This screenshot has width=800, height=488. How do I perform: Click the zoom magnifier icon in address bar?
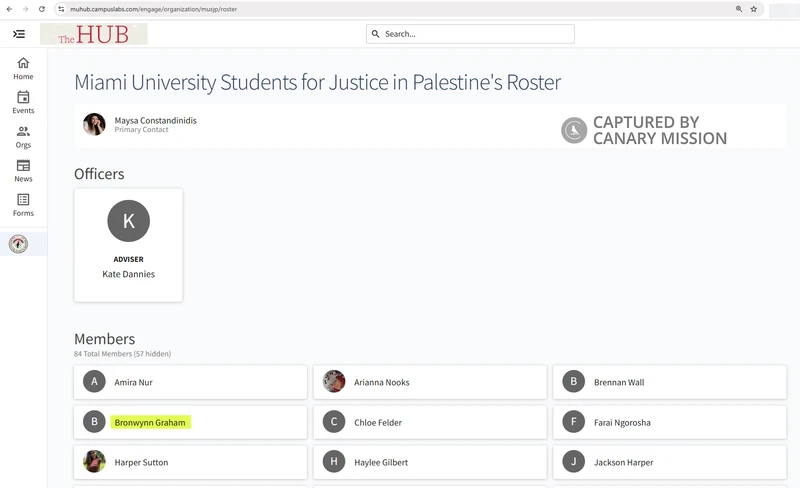pyautogui.click(x=739, y=9)
